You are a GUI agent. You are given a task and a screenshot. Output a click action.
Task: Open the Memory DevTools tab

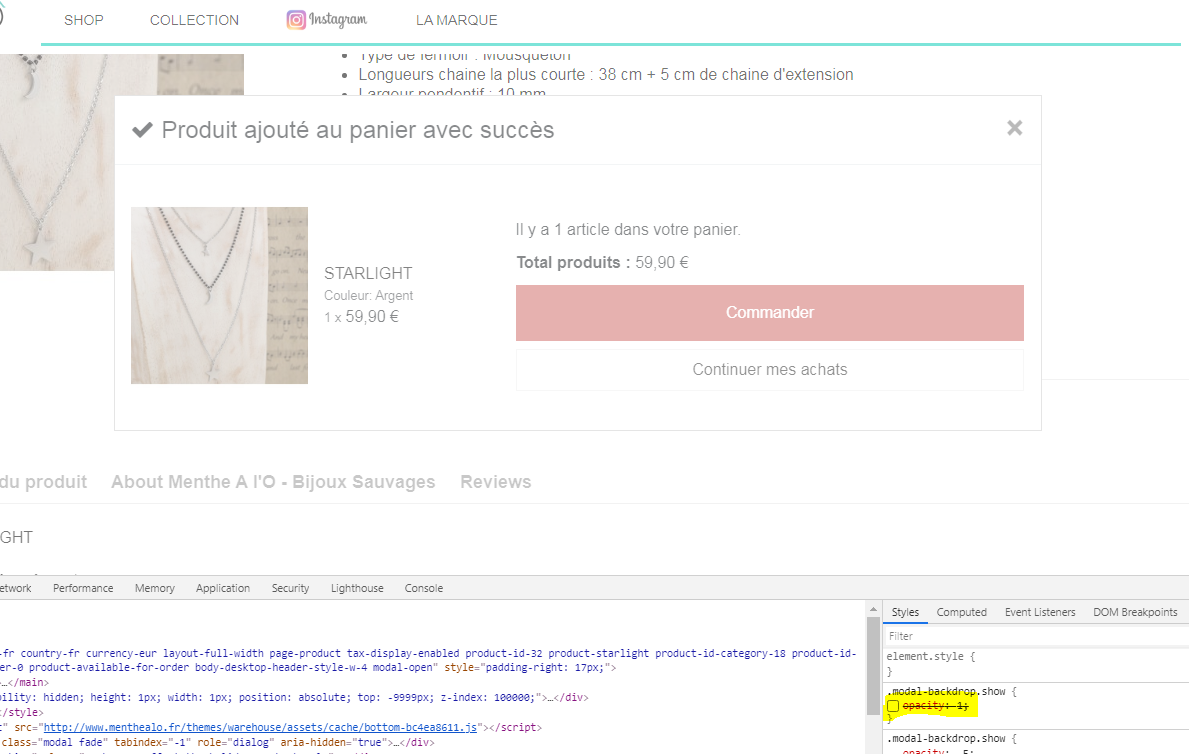pos(155,588)
